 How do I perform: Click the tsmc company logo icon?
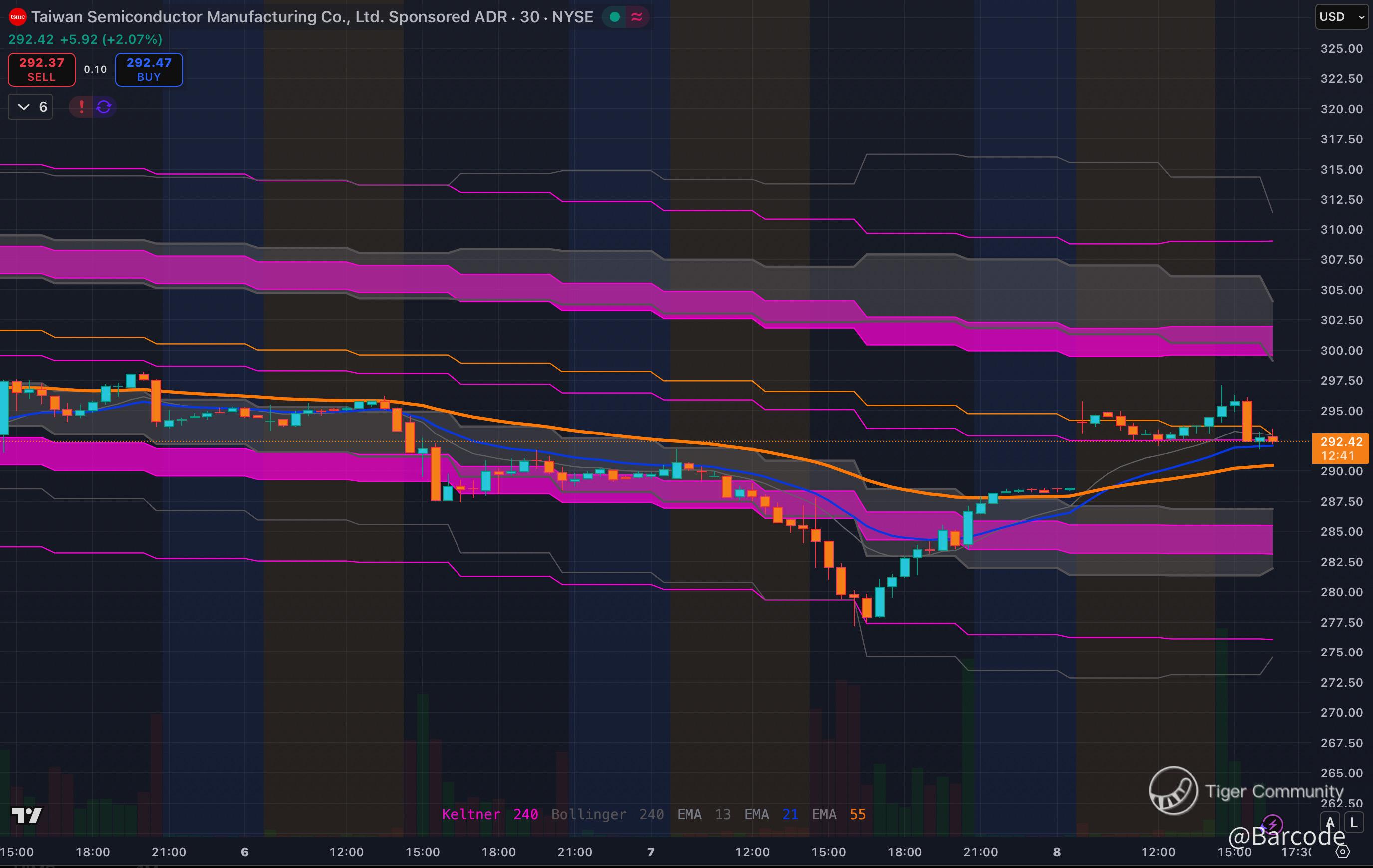pyautogui.click(x=17, y=17)
